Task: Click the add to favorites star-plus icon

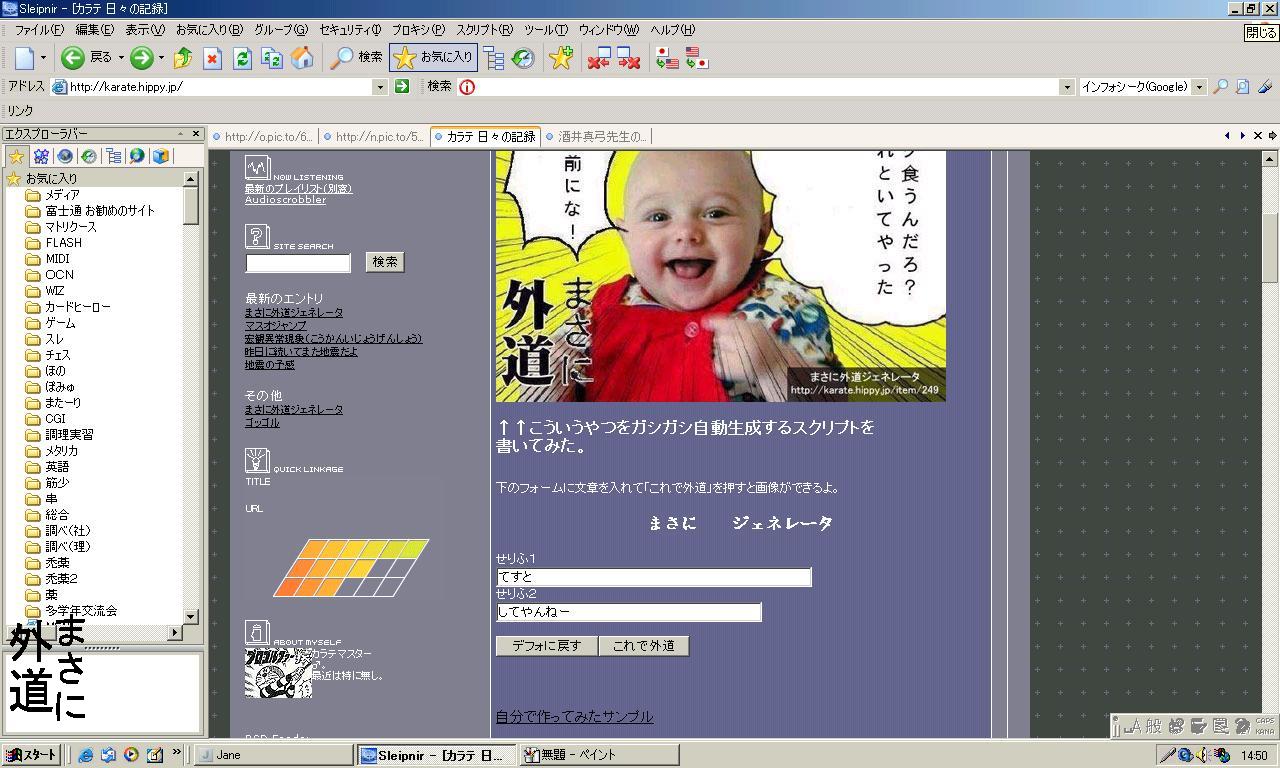Action: 561,58
